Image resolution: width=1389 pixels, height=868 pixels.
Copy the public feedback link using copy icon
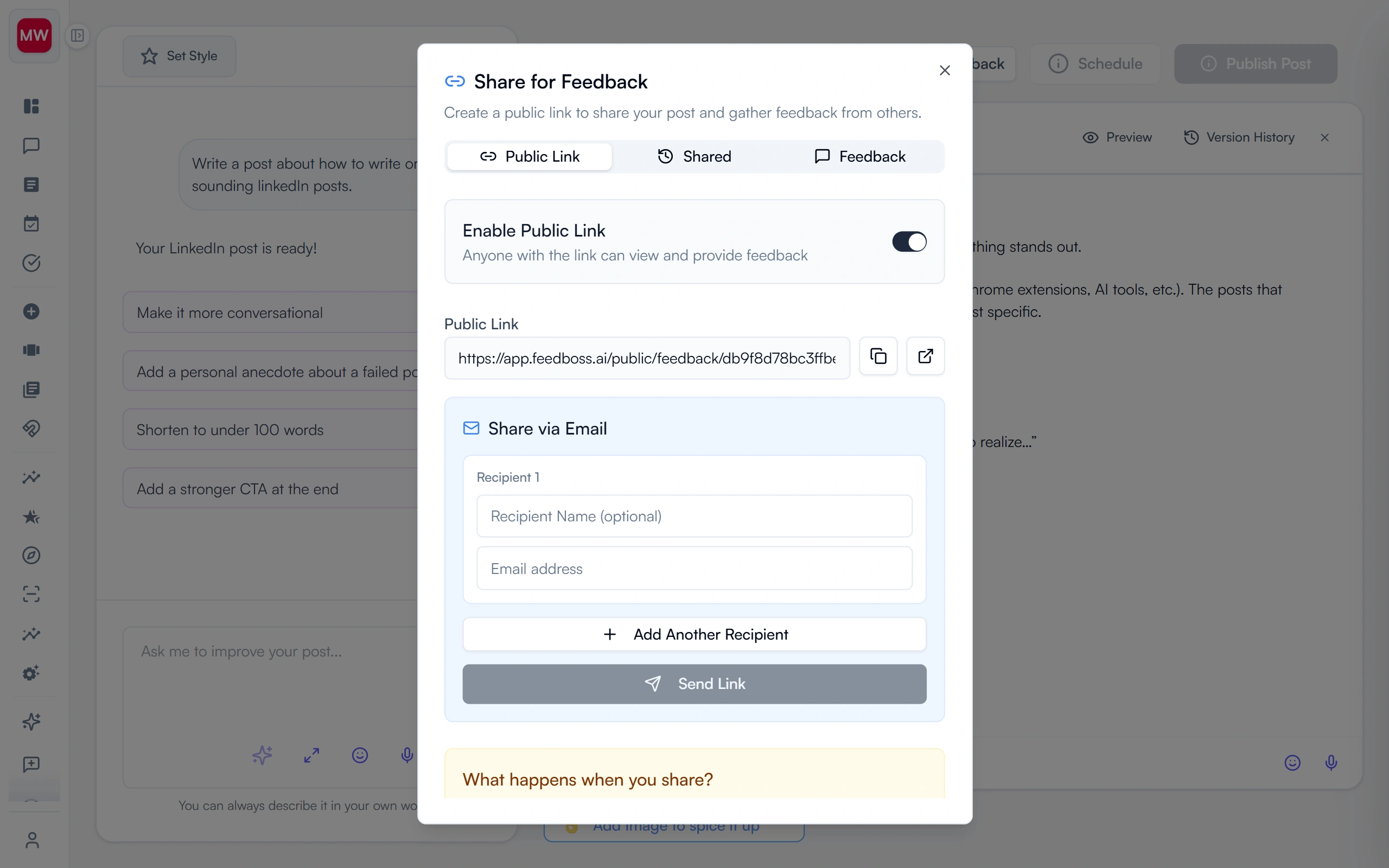tap(878, 356)
